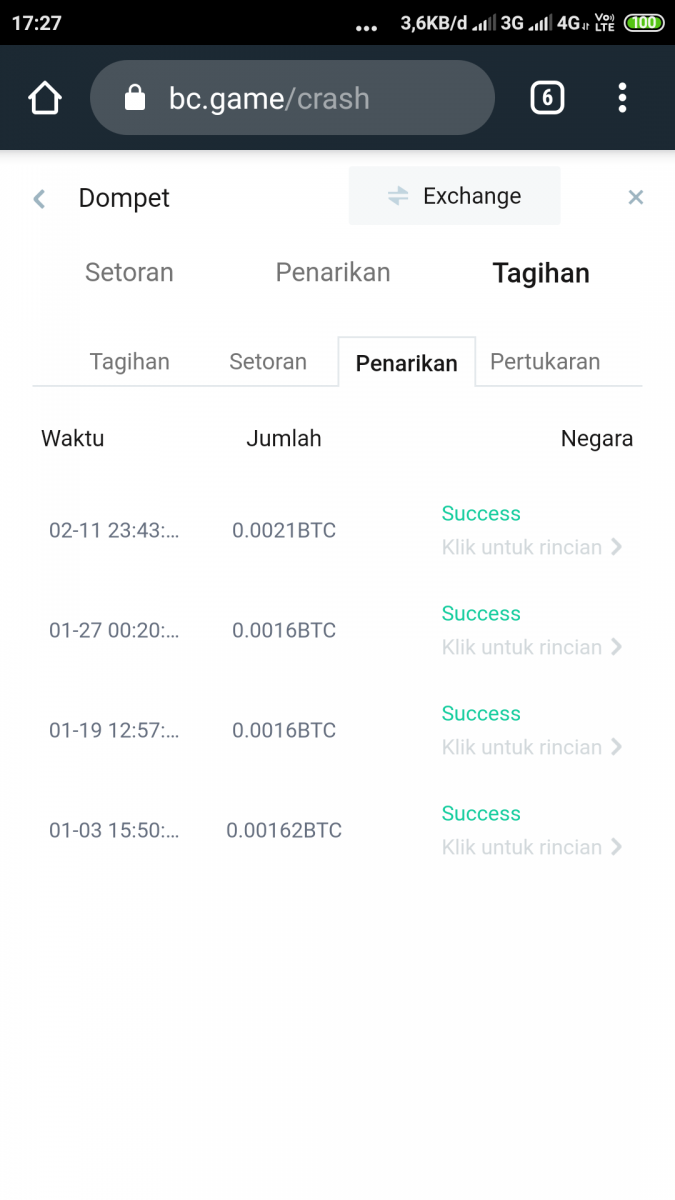
Task: Open the browser tab counter showing 6
Action: coord(546,98)
